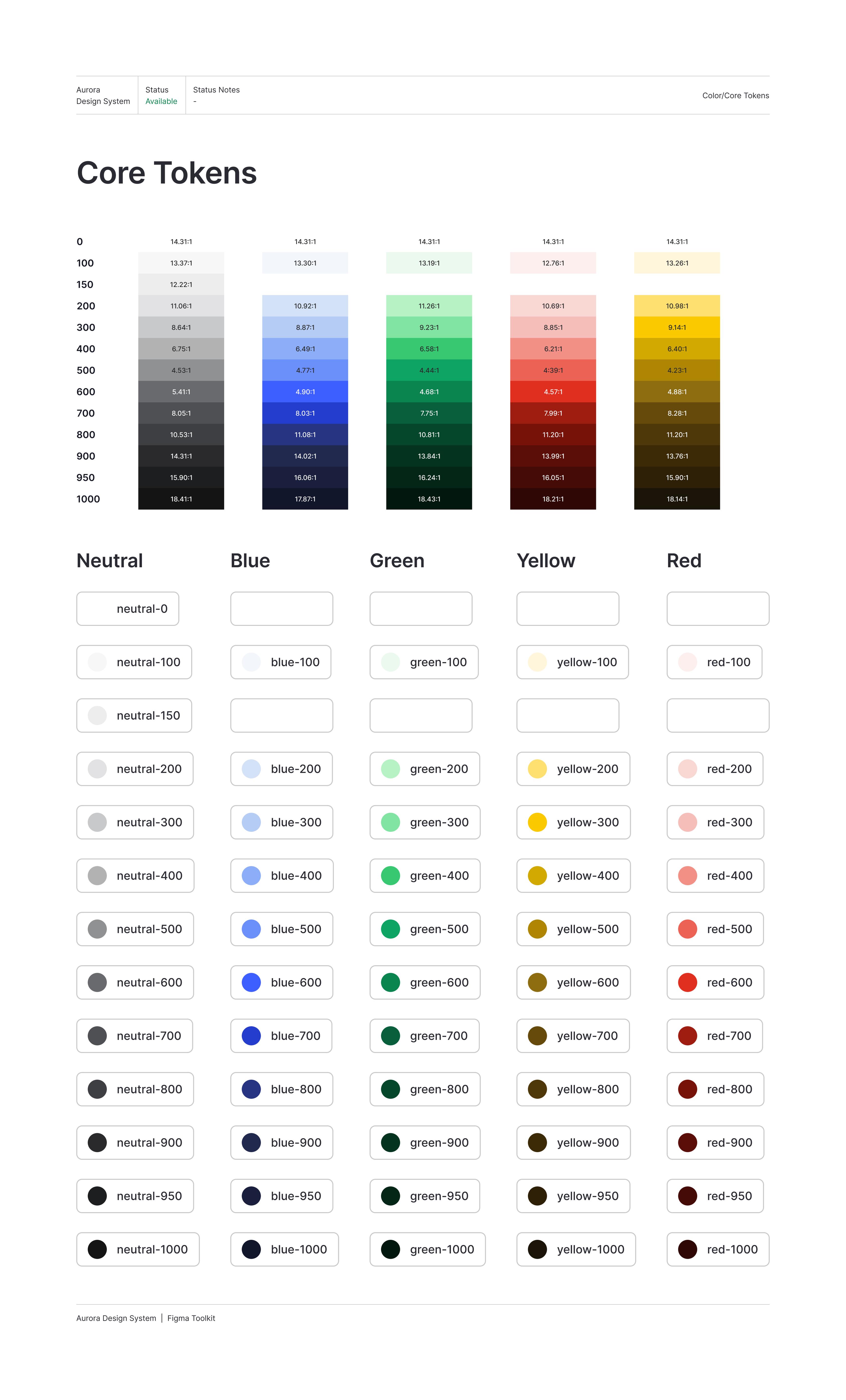Viewport: 846px width, 1400px height.
Task: Click the yellow-300 token chip
Action: click(573, 822)
